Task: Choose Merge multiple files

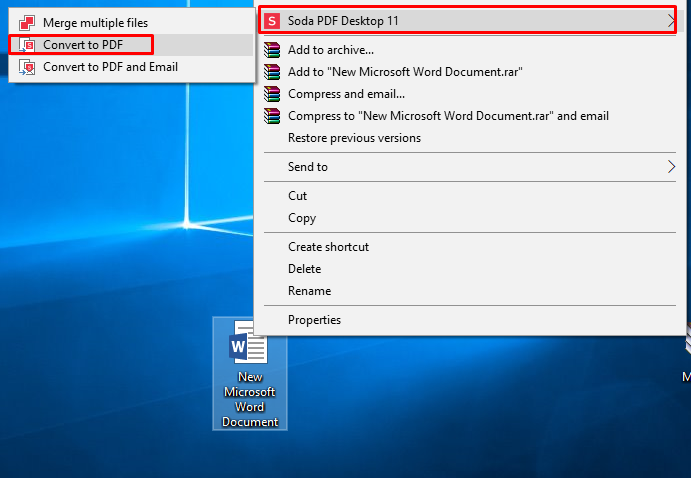Action: tap(131, 23)
